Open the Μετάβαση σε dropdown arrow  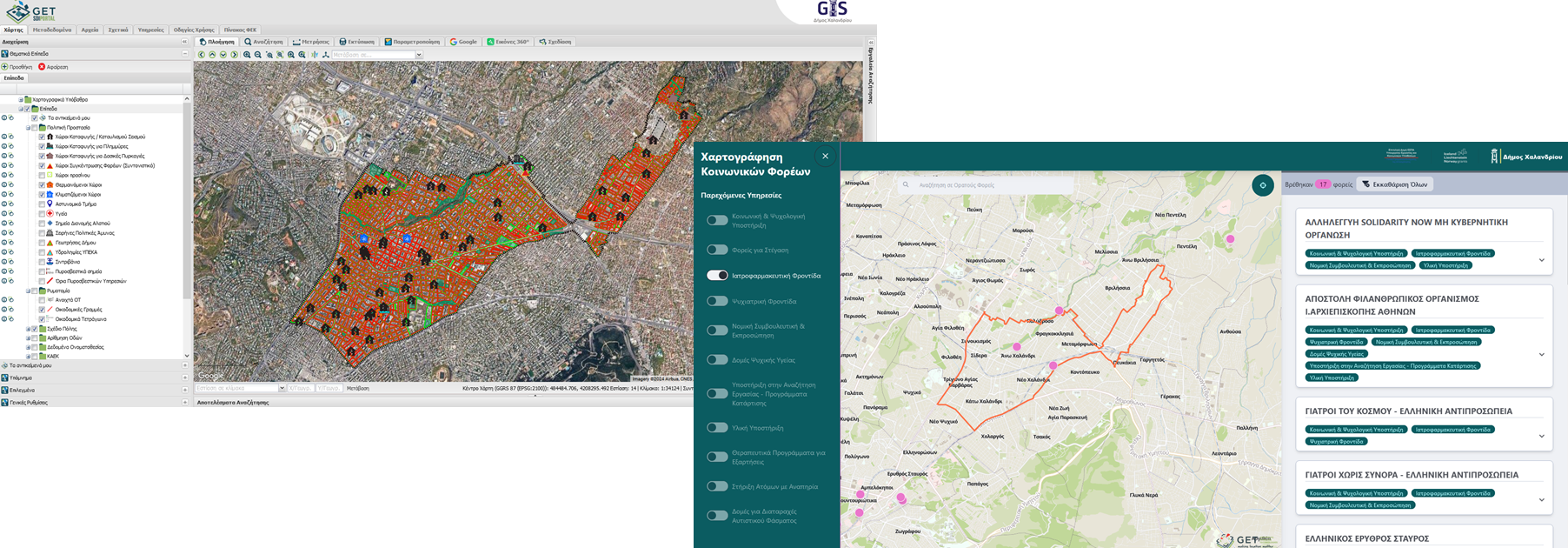pos(419,55)
